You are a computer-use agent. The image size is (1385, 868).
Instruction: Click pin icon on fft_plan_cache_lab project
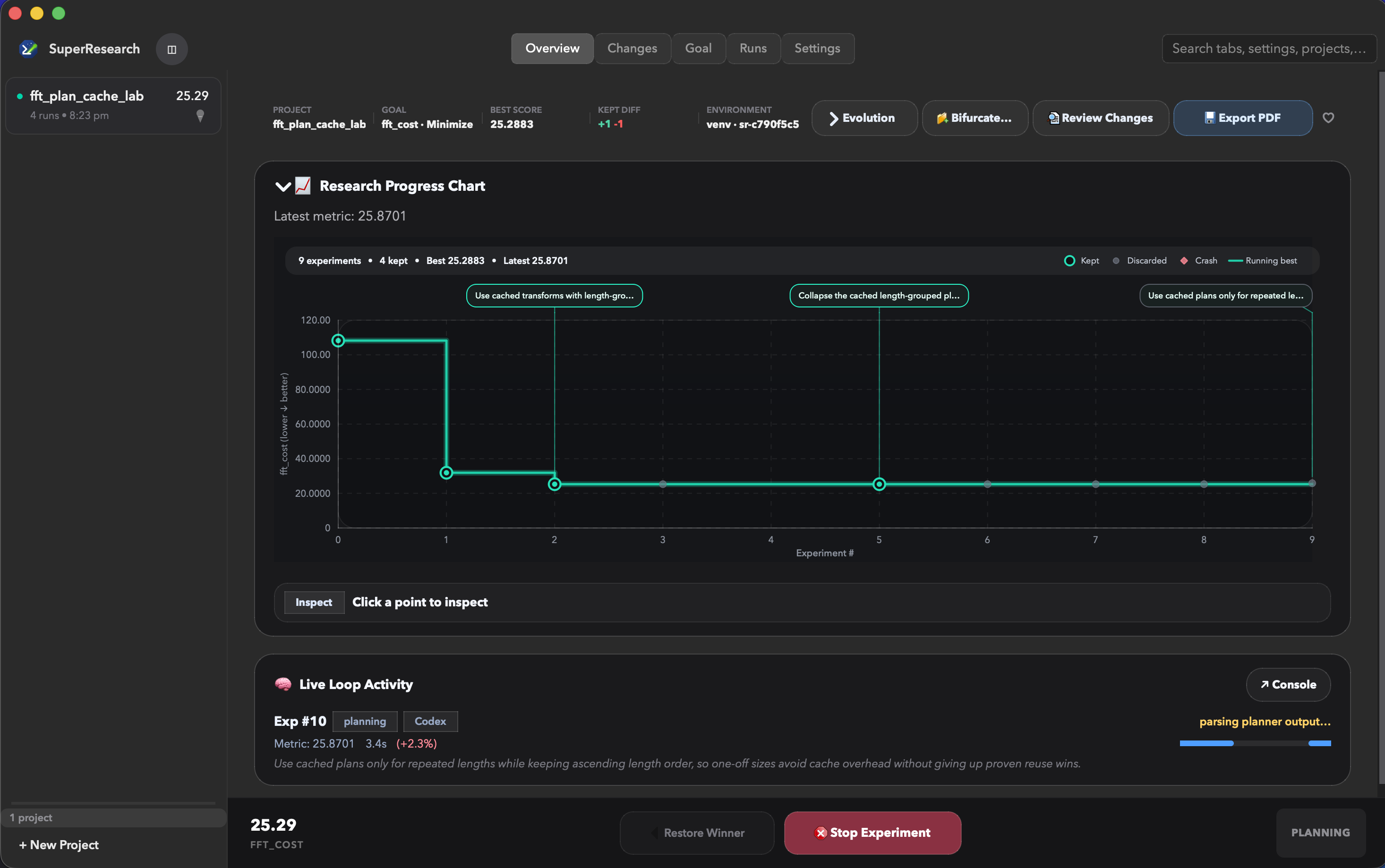click(200, 115)
